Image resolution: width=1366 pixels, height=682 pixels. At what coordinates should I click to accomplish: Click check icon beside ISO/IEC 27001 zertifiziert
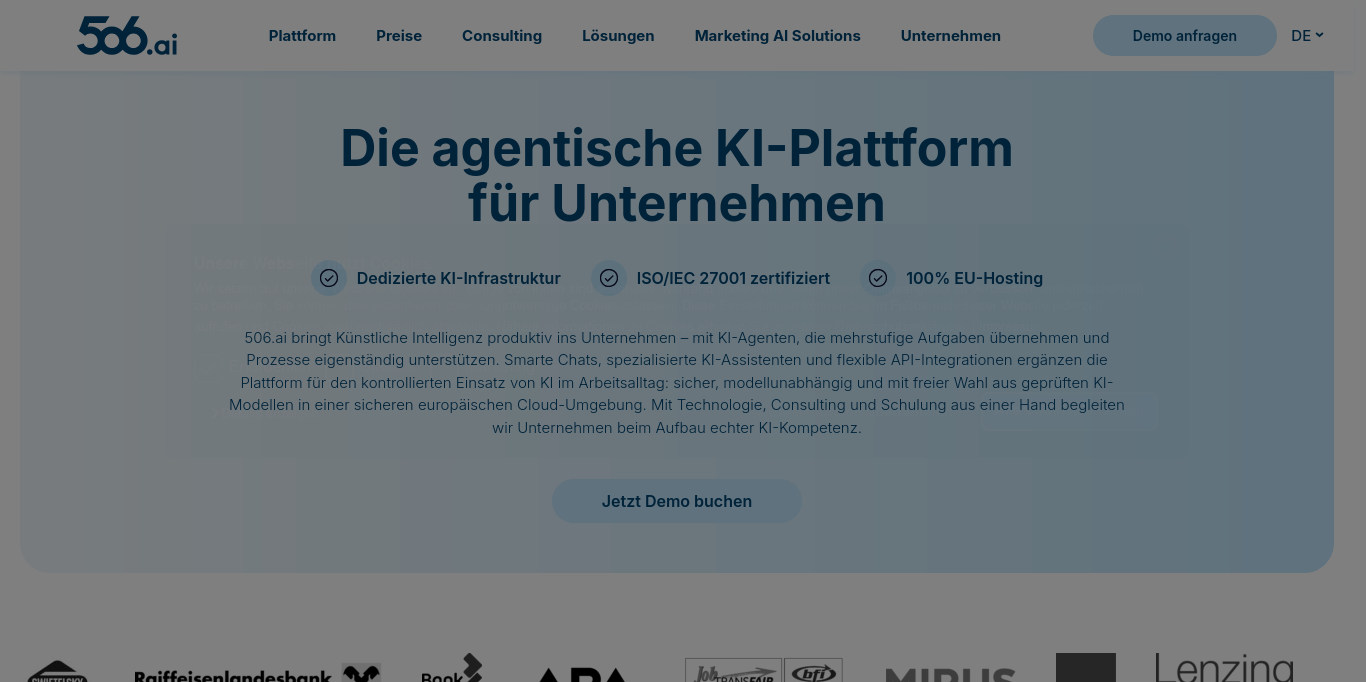609,278
